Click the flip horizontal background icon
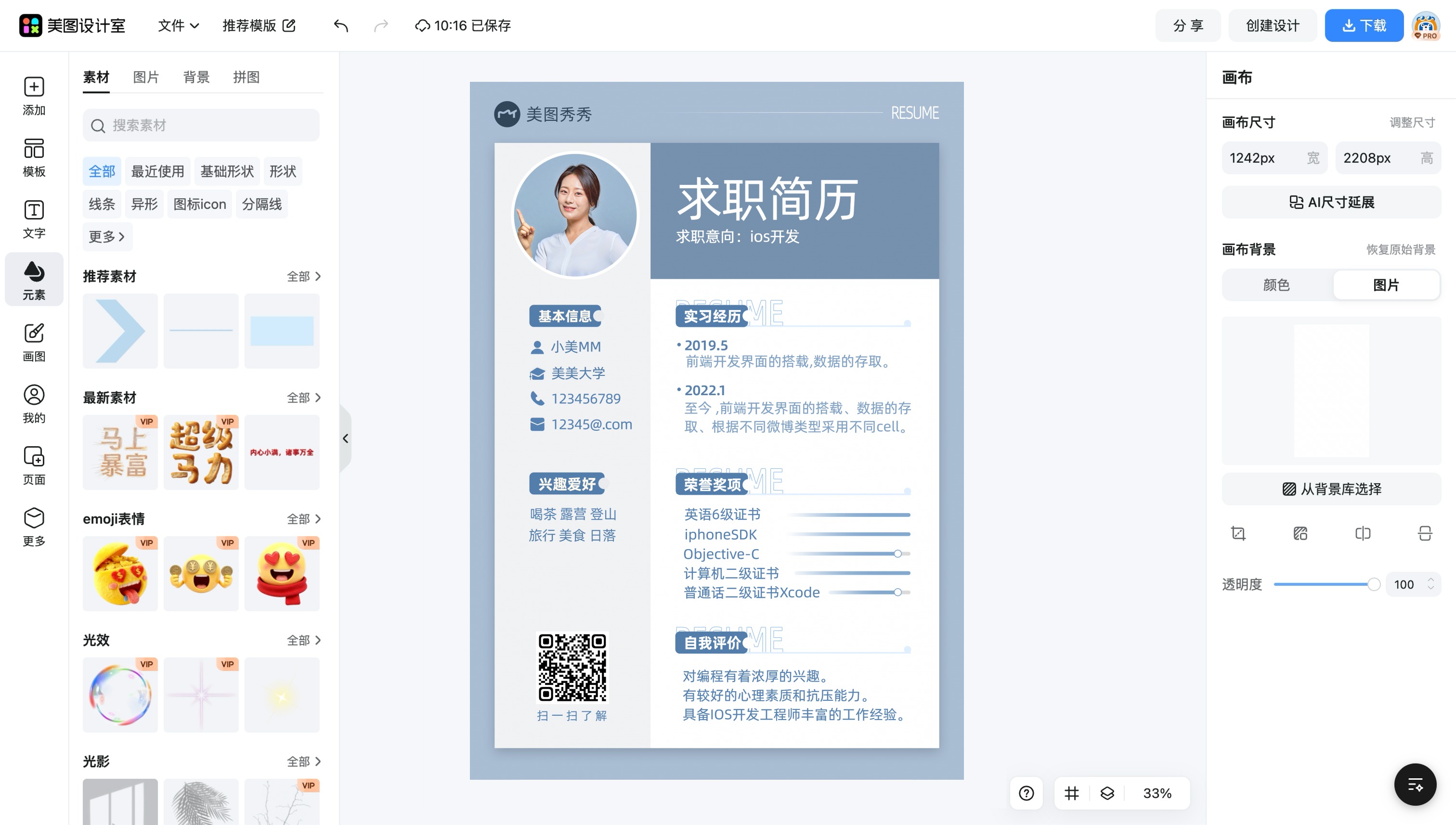Image resolution: width=1456 pixels, height=825 pixels. (x=1363, y=533)
